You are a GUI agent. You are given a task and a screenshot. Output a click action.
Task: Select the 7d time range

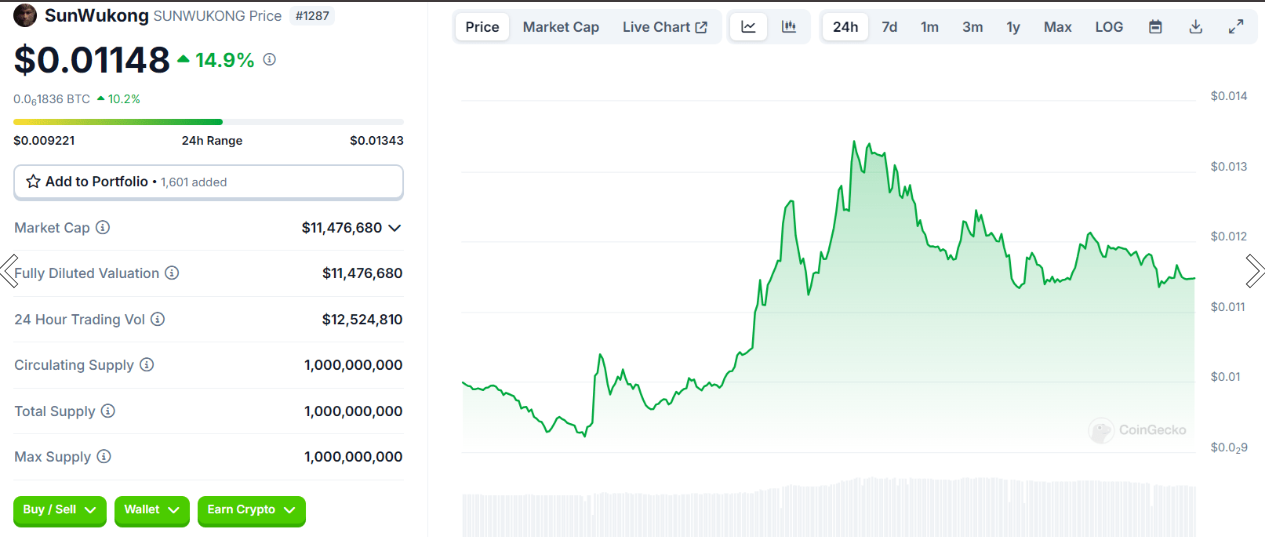(x=889, y=27)
